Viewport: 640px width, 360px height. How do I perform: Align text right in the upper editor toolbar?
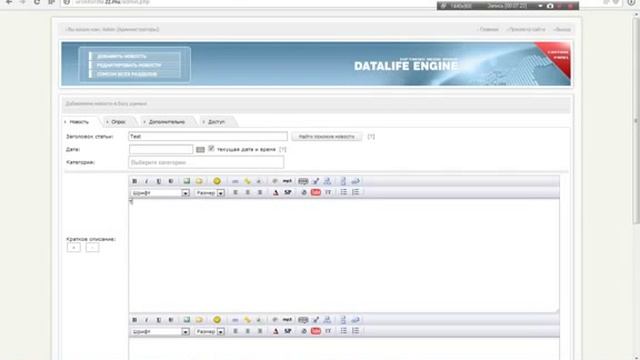[x=260, y=192]
